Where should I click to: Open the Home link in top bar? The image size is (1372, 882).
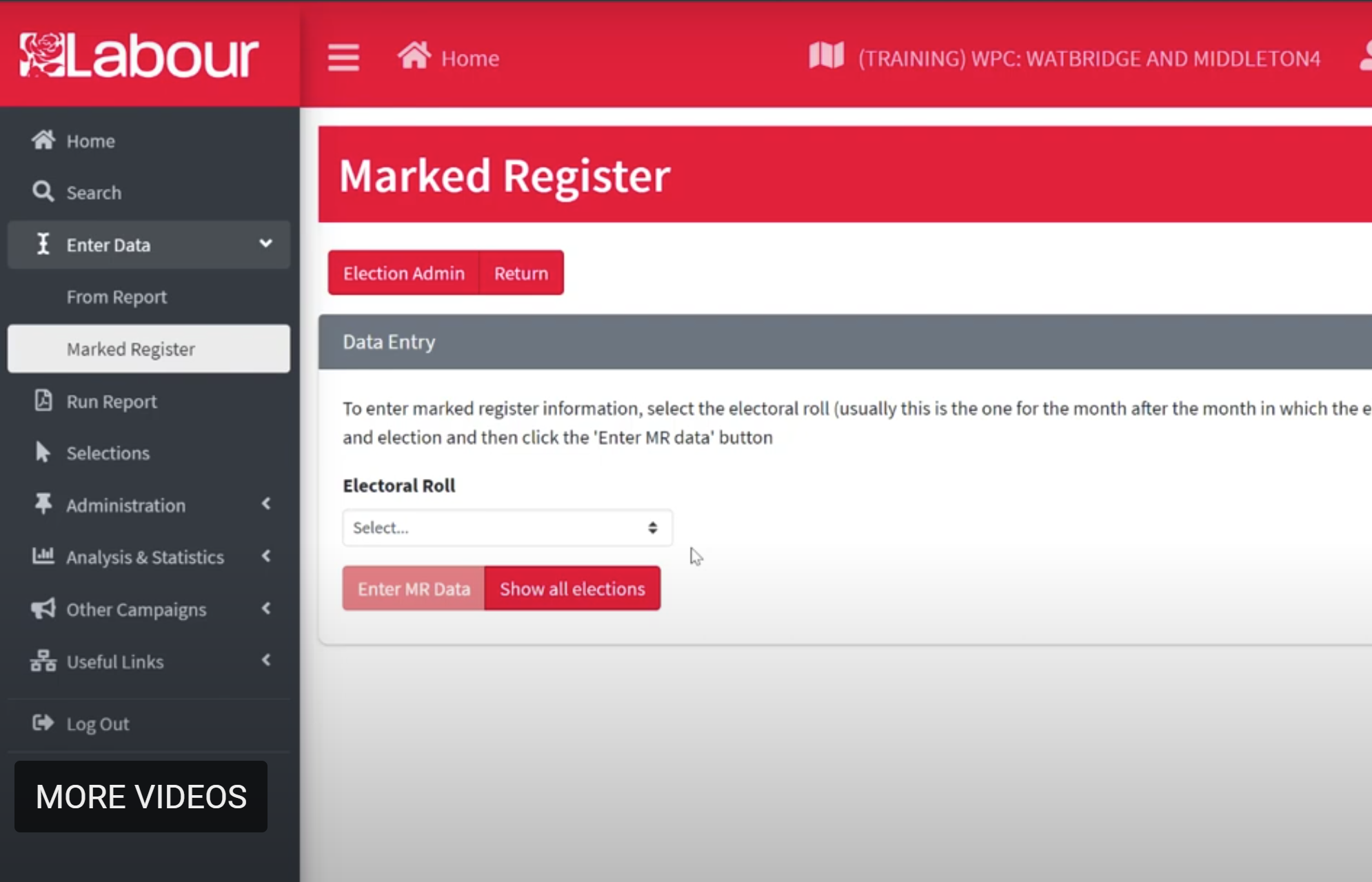point(470,59)
